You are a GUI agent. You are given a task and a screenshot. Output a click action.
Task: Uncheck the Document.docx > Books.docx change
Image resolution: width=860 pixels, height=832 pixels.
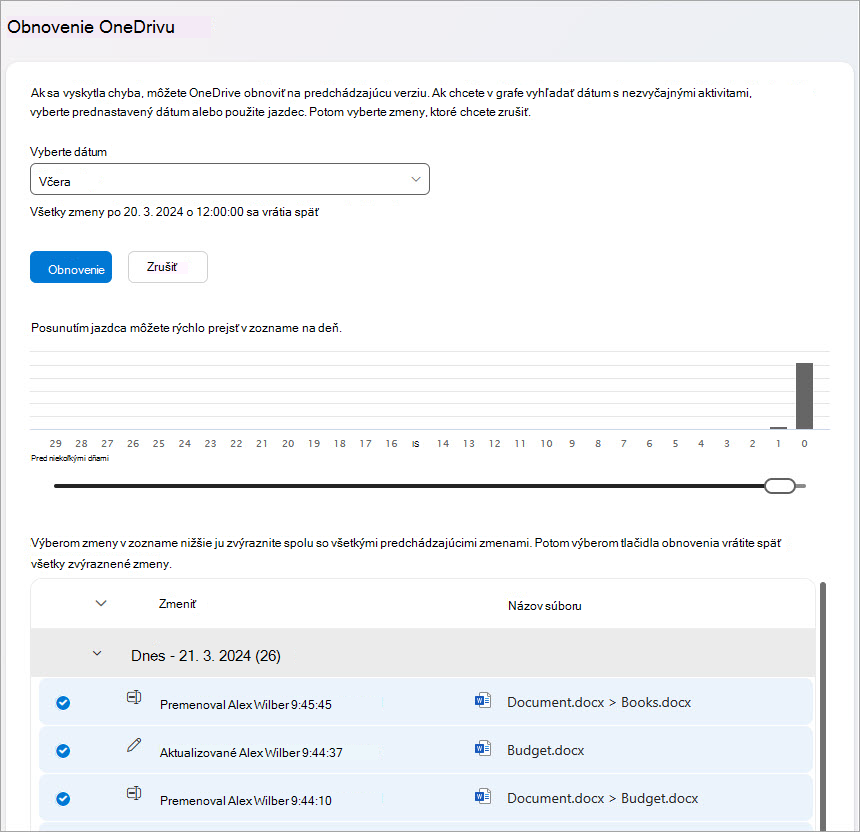tap(63, 703)
